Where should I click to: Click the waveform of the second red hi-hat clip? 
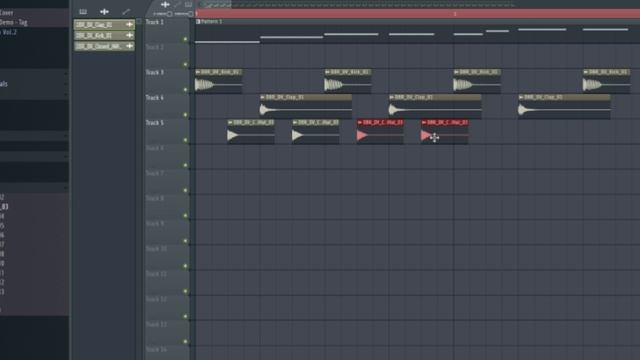point(445,135)
